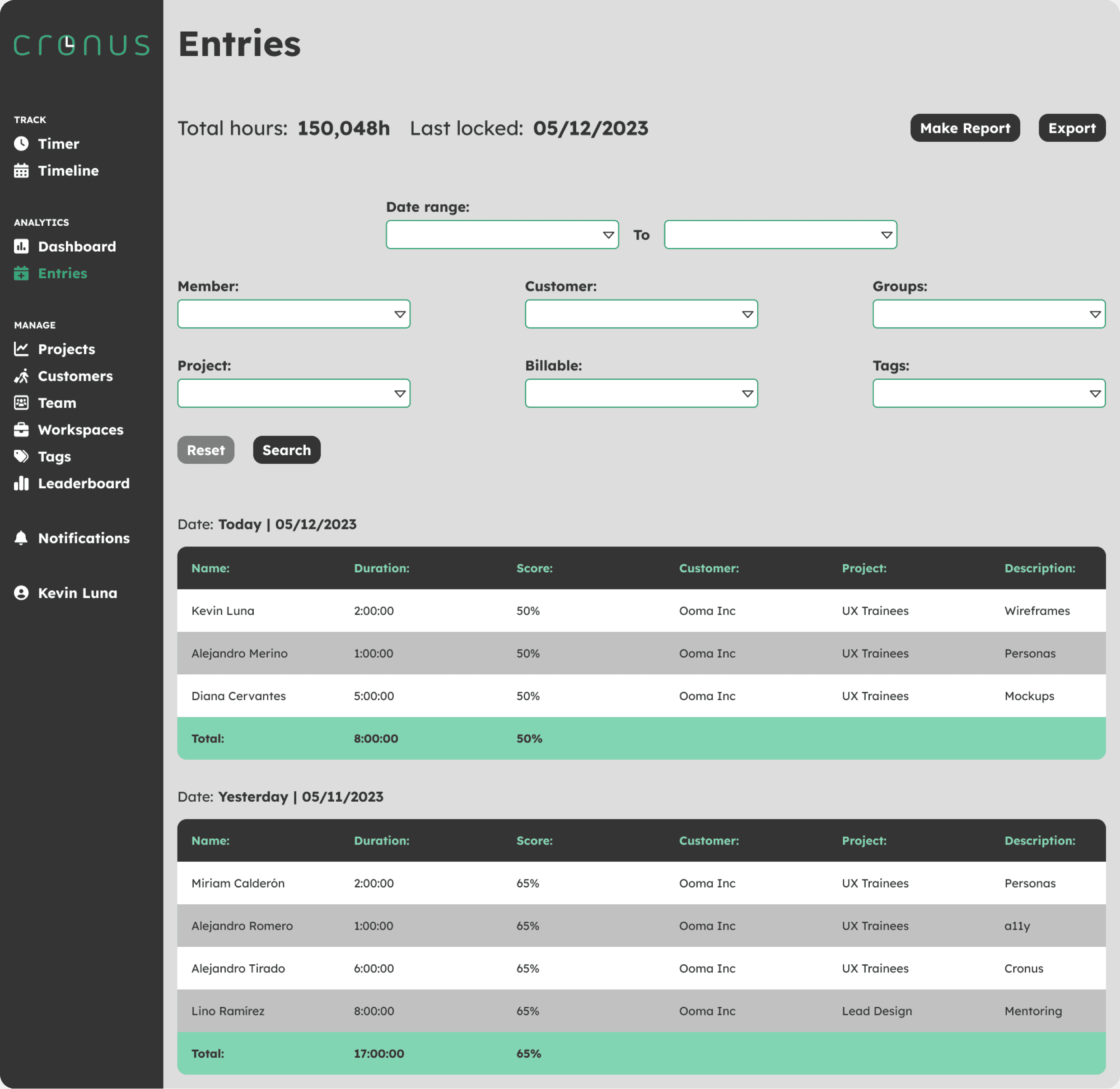Click the Tags label icon
The height and width of the screenshot is (1089, 1120).
pos(21,456)
